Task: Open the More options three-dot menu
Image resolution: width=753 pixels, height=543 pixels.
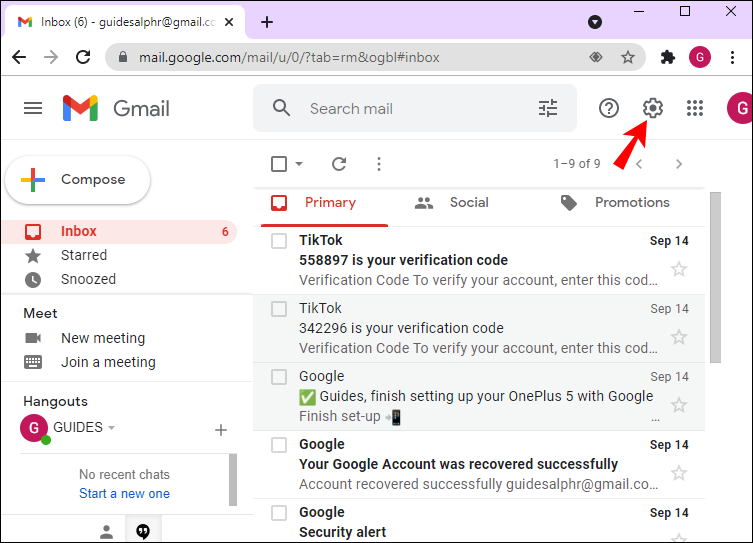Action: click(x=379, y=164)
